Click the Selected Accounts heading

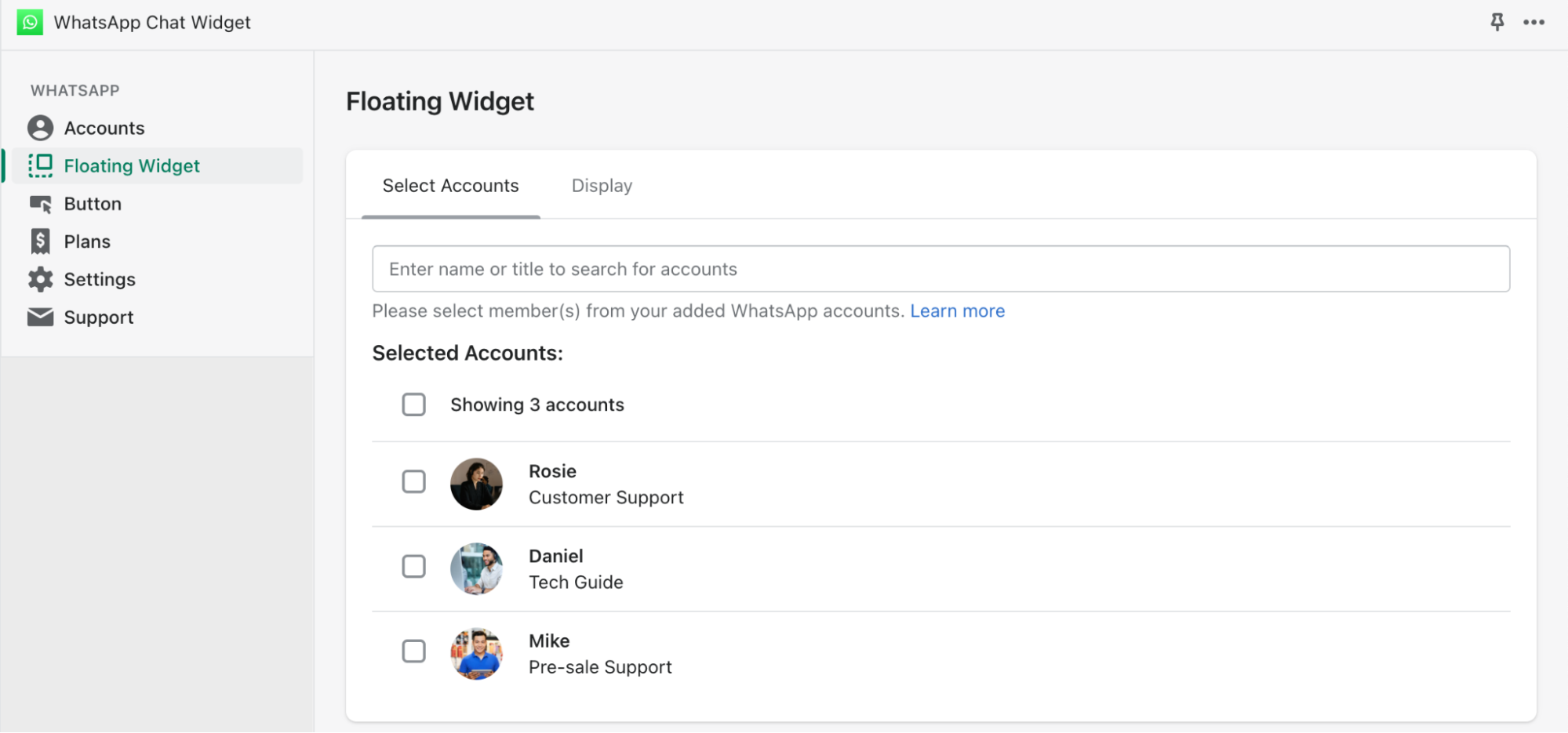(x=467, y=353)
